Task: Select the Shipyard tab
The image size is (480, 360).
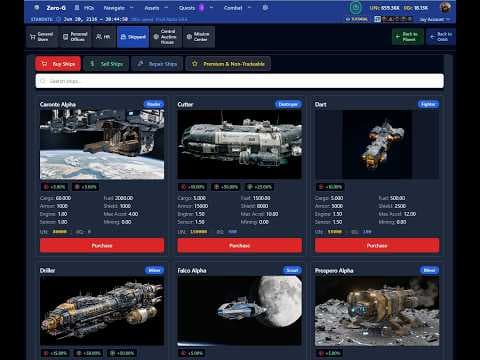Action: (x=133, y=37)
